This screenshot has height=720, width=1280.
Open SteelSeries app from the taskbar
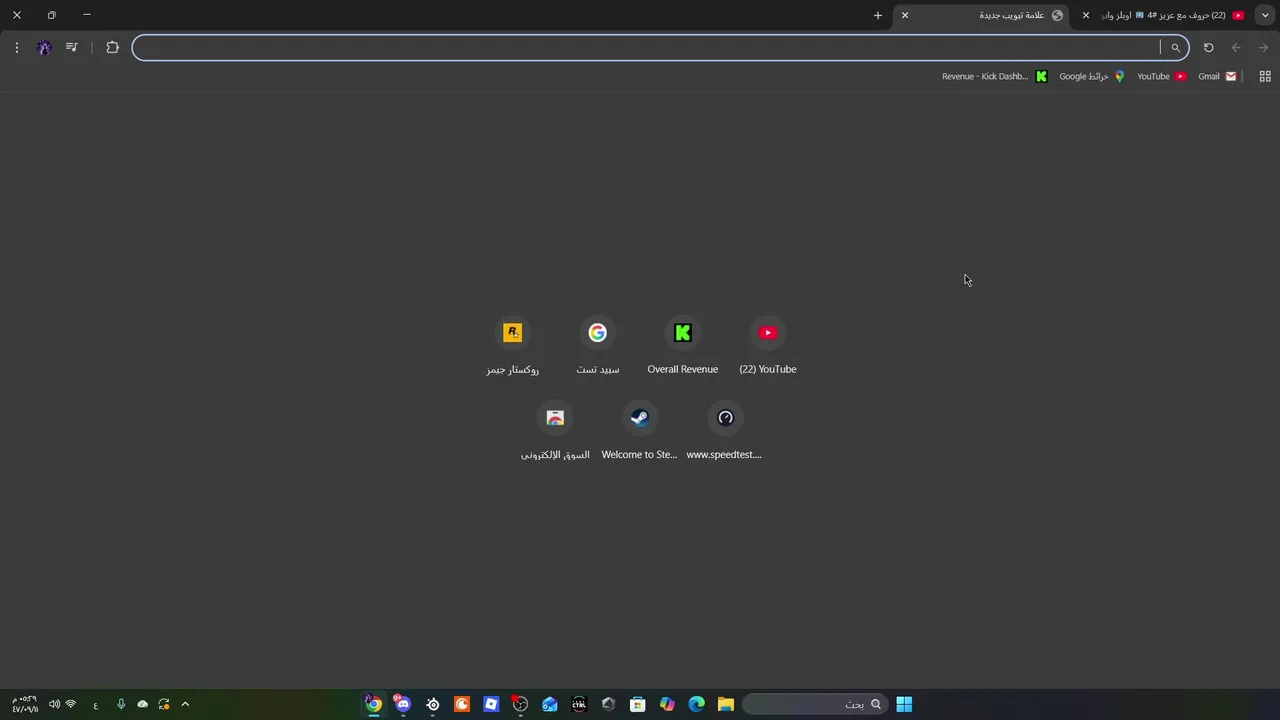tap(432, 704)
